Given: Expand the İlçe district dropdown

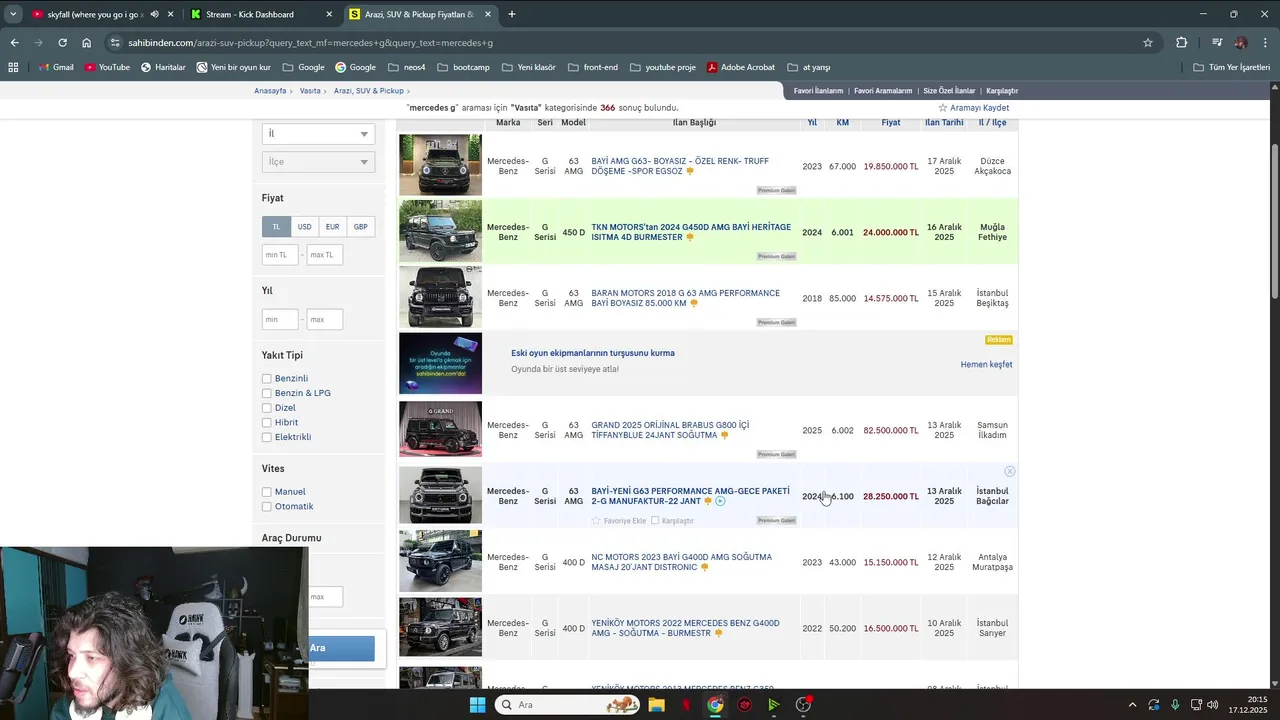Looking at the screenshot, I should [x=318, y=162].
